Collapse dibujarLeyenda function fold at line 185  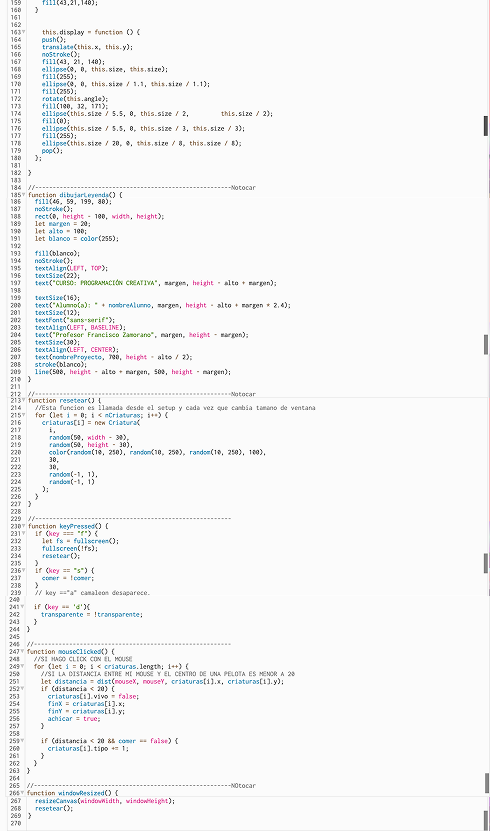(x=23, y=195)
